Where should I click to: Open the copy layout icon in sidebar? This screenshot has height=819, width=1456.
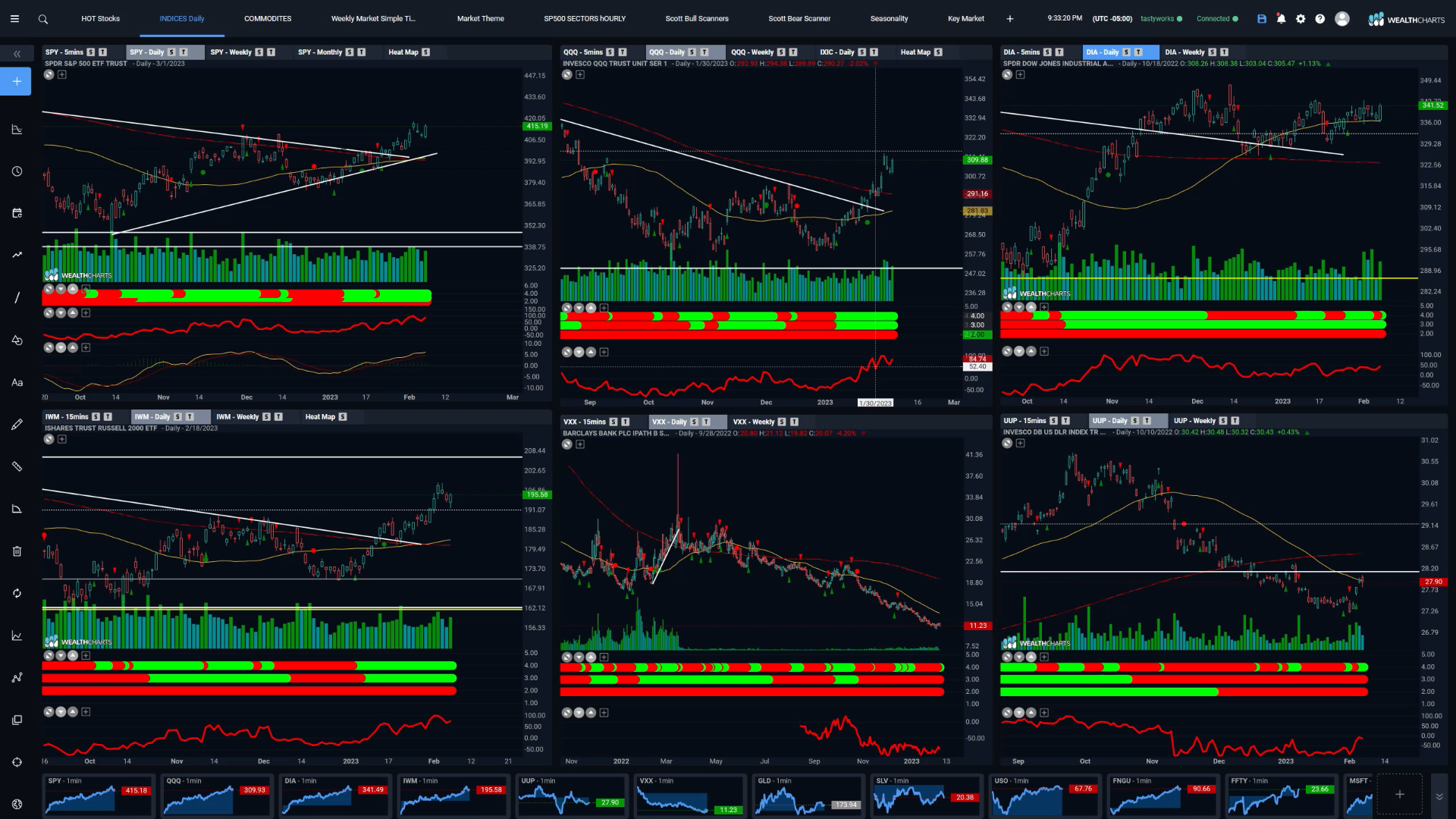click(x=17, y=720)
